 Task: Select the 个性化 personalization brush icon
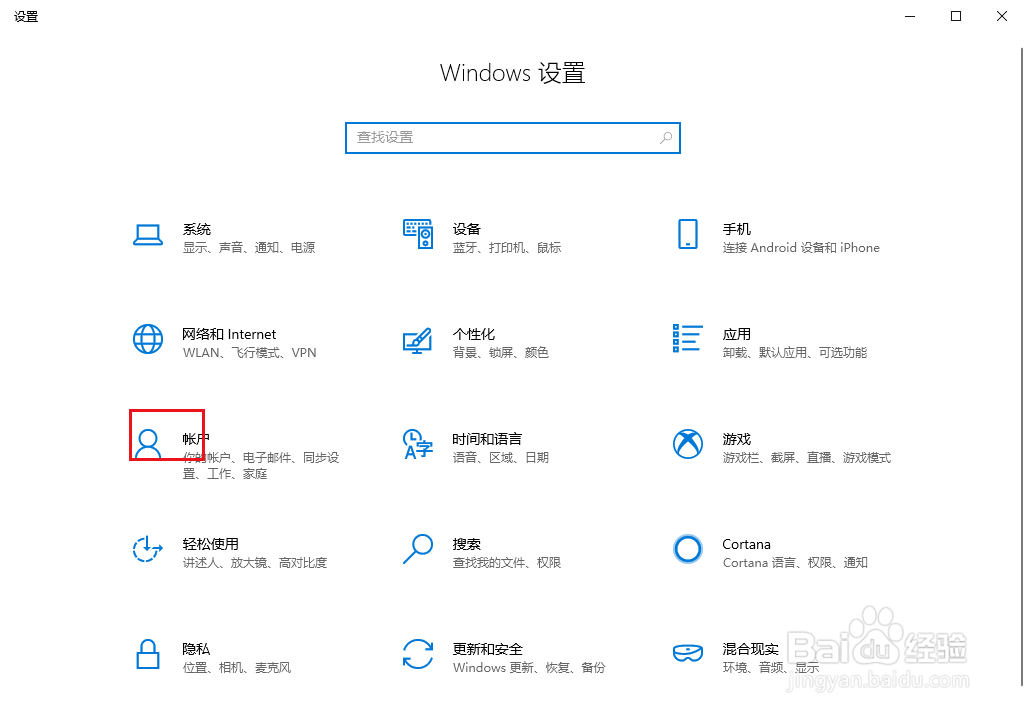417,340
